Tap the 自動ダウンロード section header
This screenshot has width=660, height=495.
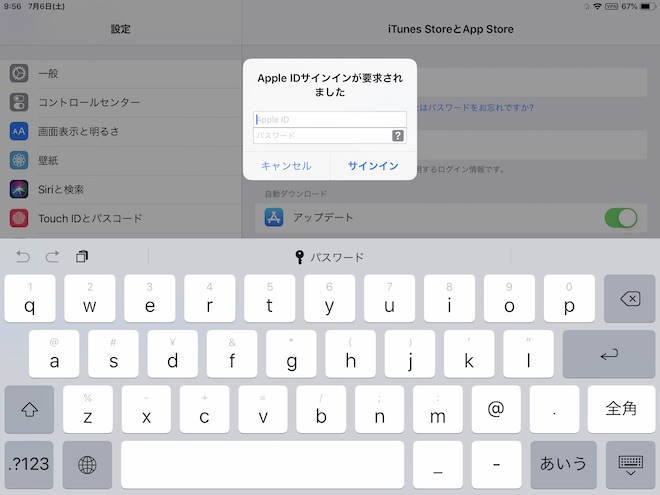(295, 194)
